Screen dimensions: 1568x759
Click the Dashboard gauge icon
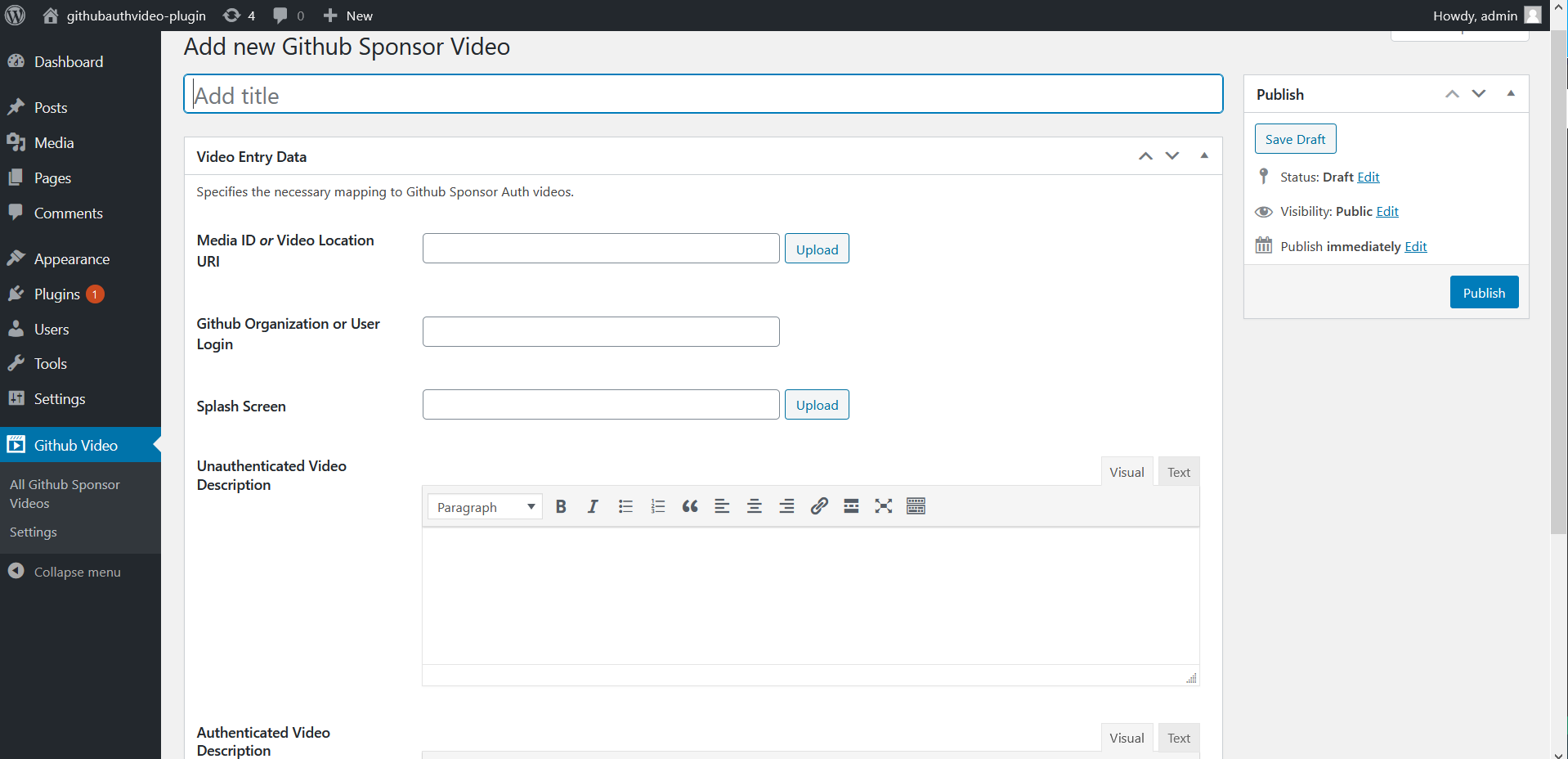[x=16, y=61]
